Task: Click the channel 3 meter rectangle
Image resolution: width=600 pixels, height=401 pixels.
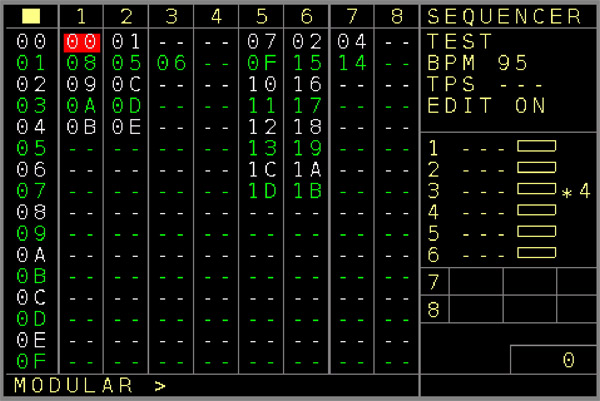Action: (536, 189)
